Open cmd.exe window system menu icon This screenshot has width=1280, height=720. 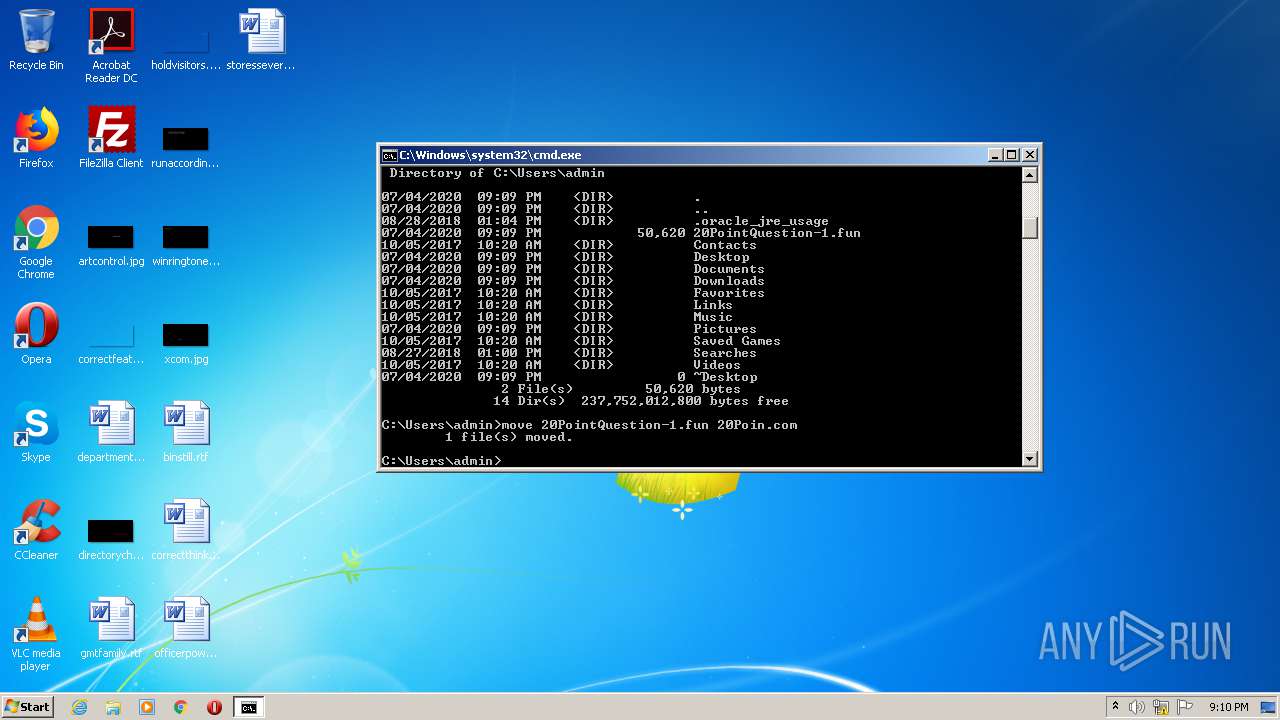390,155
